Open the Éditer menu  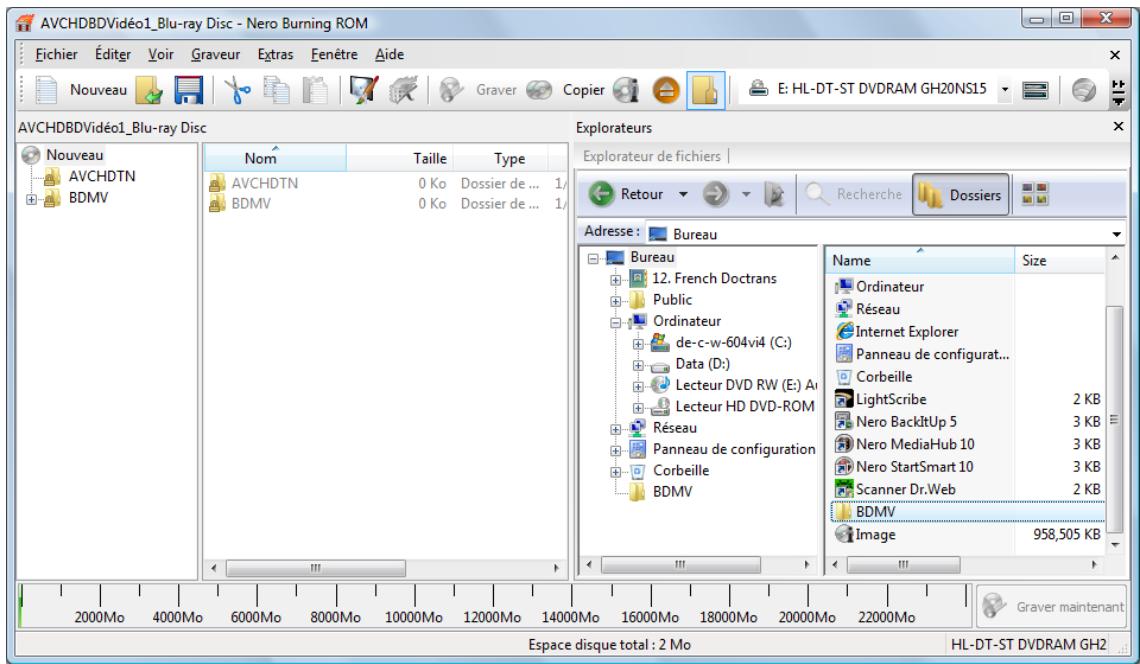(x=113, y=55)
